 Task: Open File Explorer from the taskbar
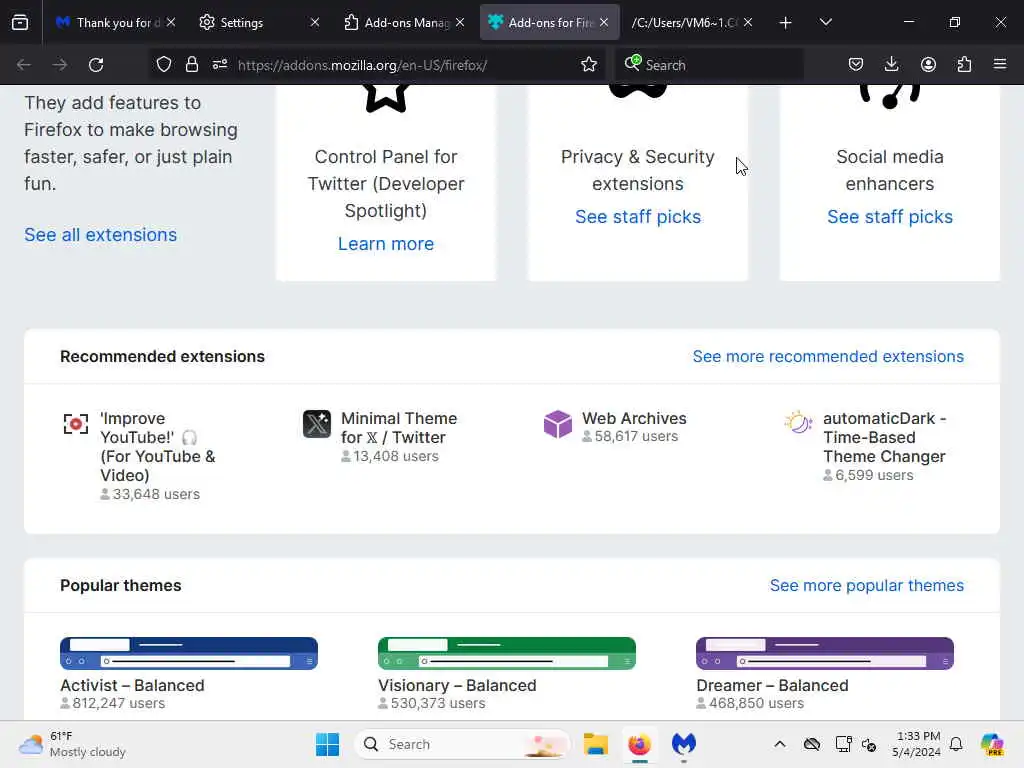[596, 744]
